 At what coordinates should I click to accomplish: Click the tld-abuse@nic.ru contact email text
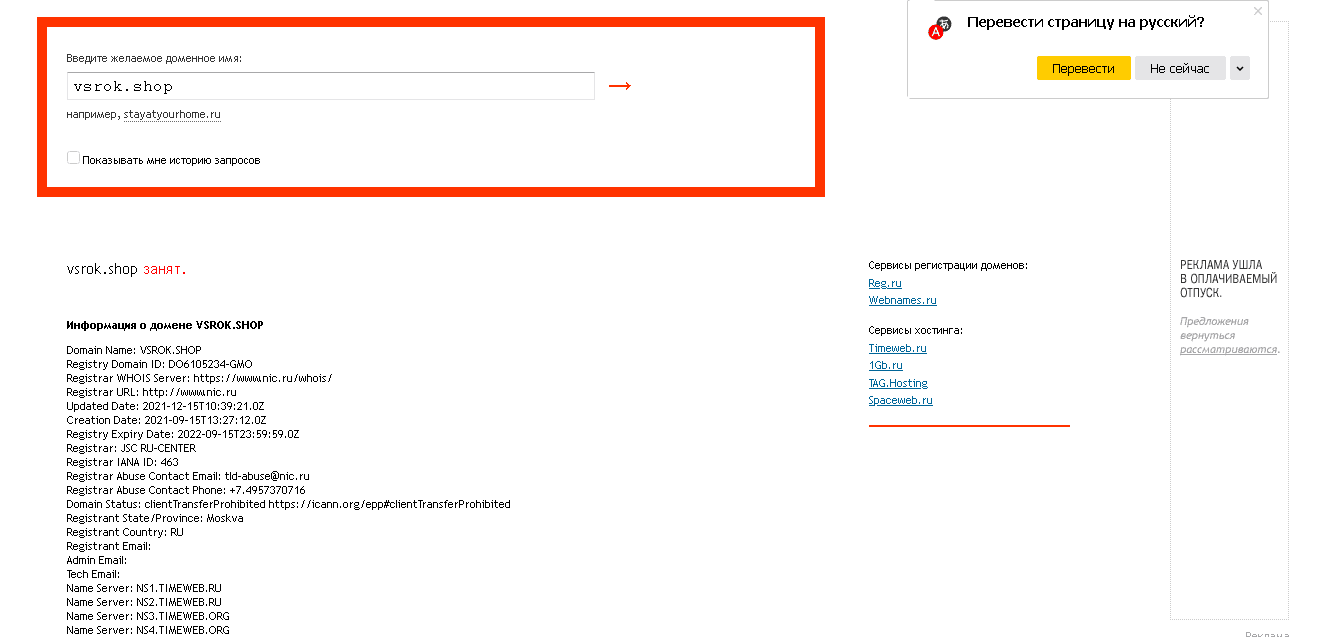click(267, 476)
